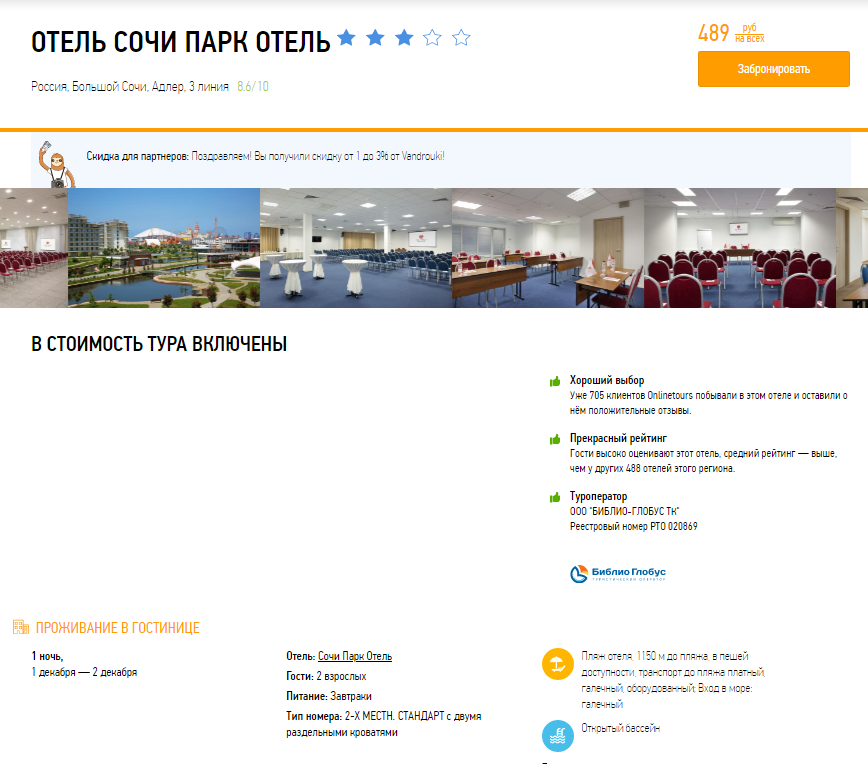Click the 489 руб price
The image size is (868, 764).
tap(731, 33)
